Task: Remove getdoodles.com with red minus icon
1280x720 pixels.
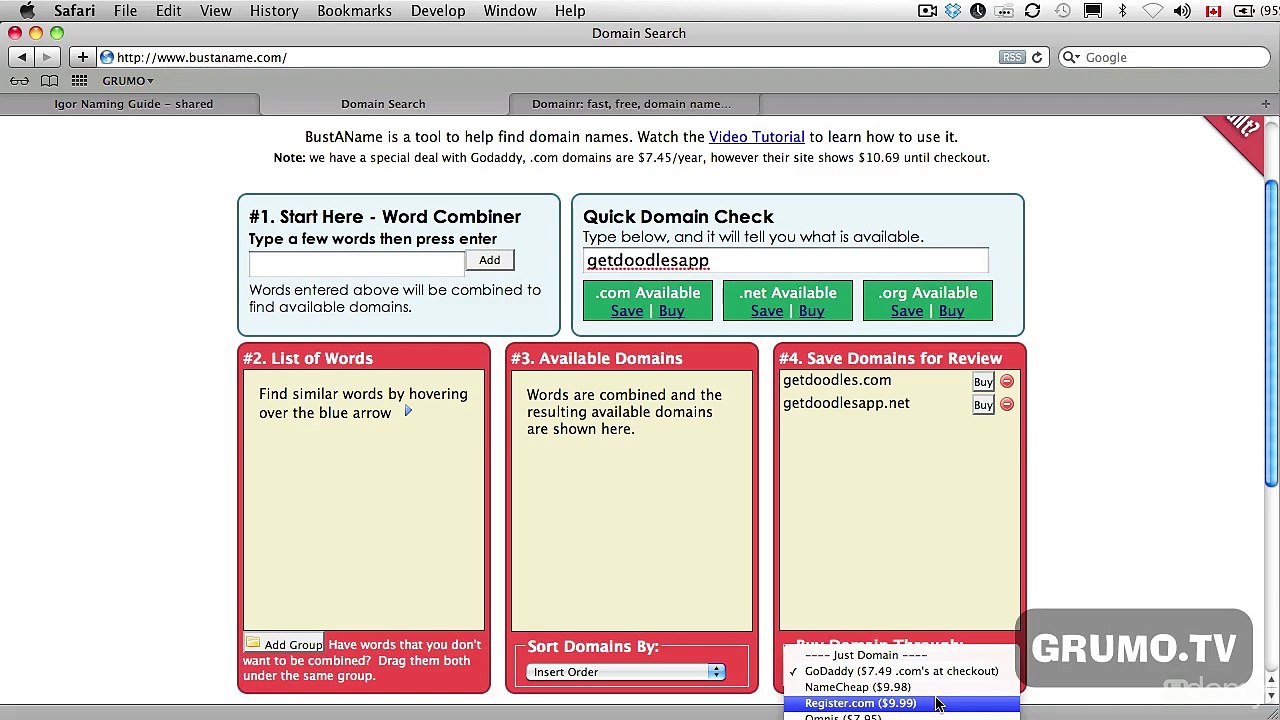Action: (1006, 381)
